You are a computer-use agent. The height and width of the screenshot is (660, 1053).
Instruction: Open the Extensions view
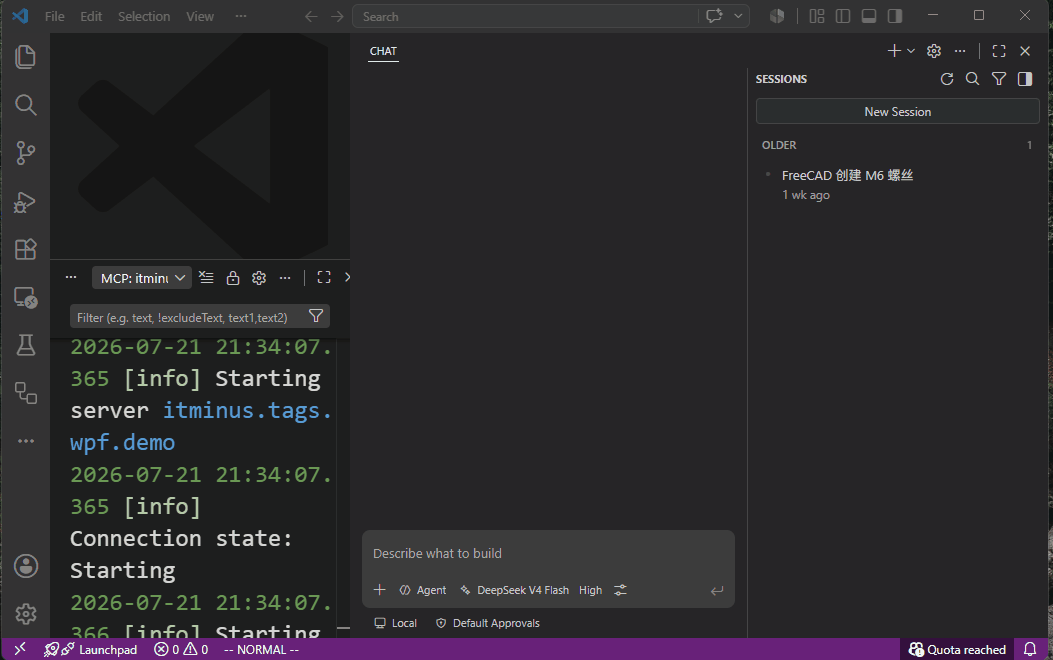26,249
